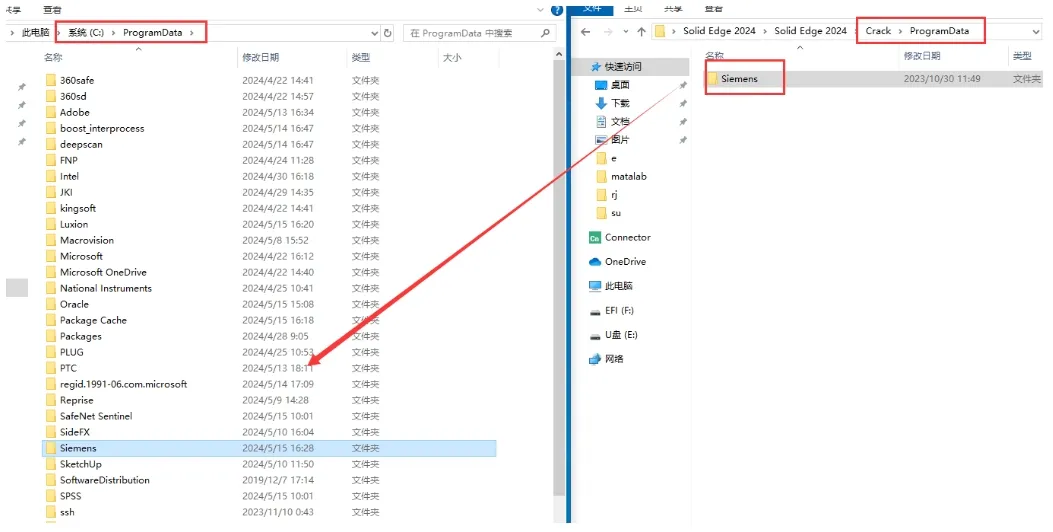Expand chevron between Crack and ProgramData
The width and height of the screenshot is (1053, 532).
(x=901, y=31)
